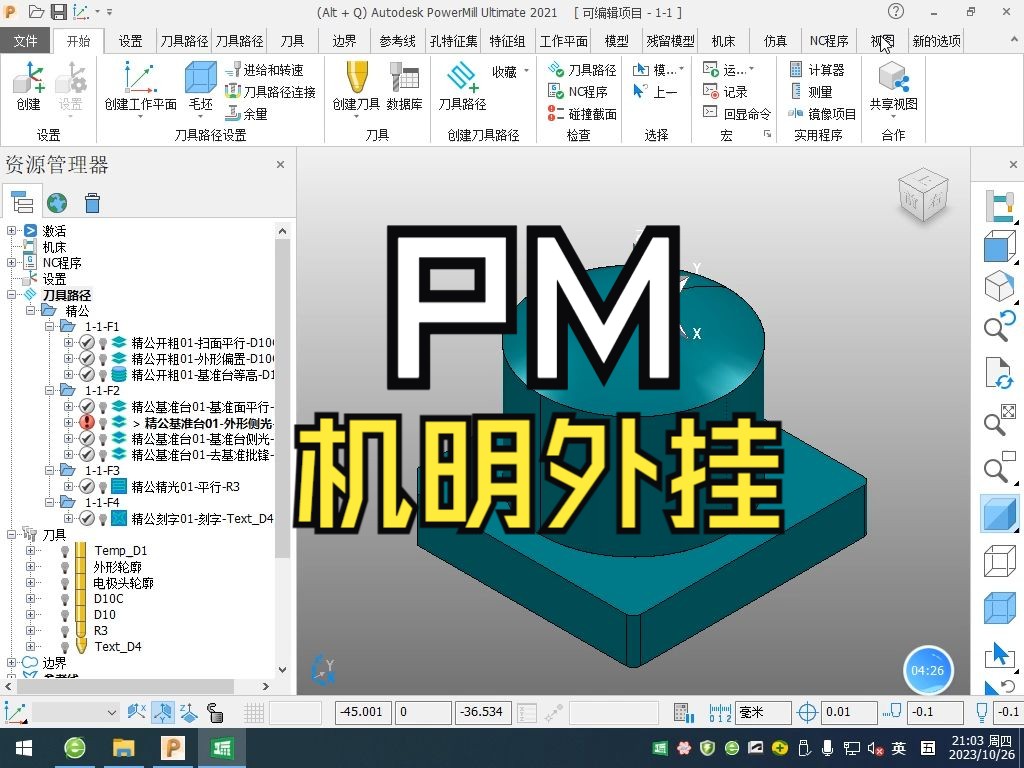Viewport: 1024px width, 768px height.
Task: Open Collision Section (碰撞截面)
Action: tap(582, 114)
